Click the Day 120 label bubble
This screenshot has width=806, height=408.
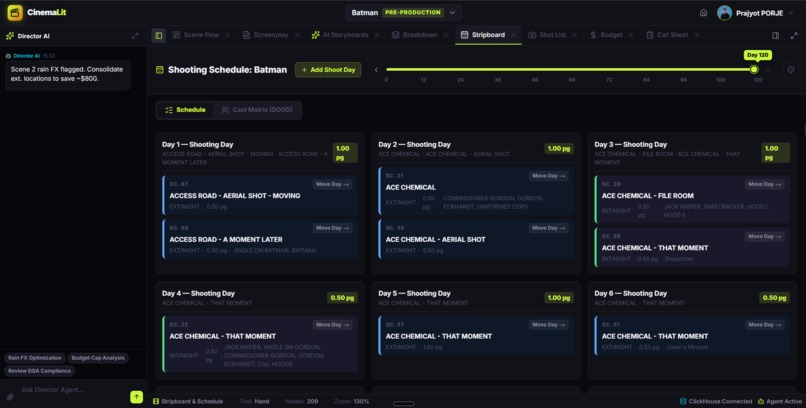(x=758, y=55)
